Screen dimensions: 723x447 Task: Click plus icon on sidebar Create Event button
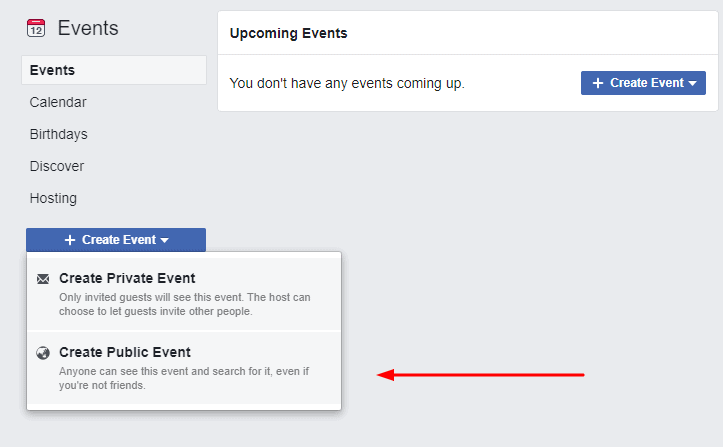coord(70,240)
